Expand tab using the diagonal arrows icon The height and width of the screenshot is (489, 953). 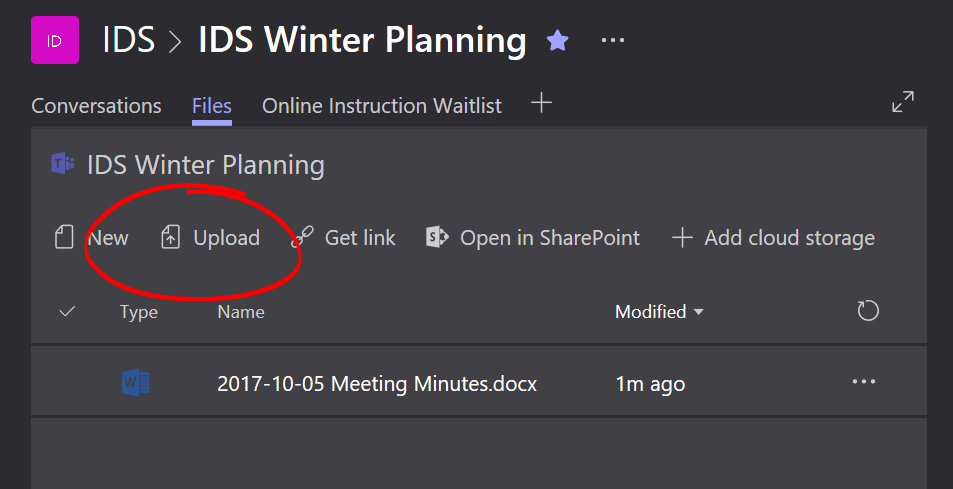[x=903, y=101]
